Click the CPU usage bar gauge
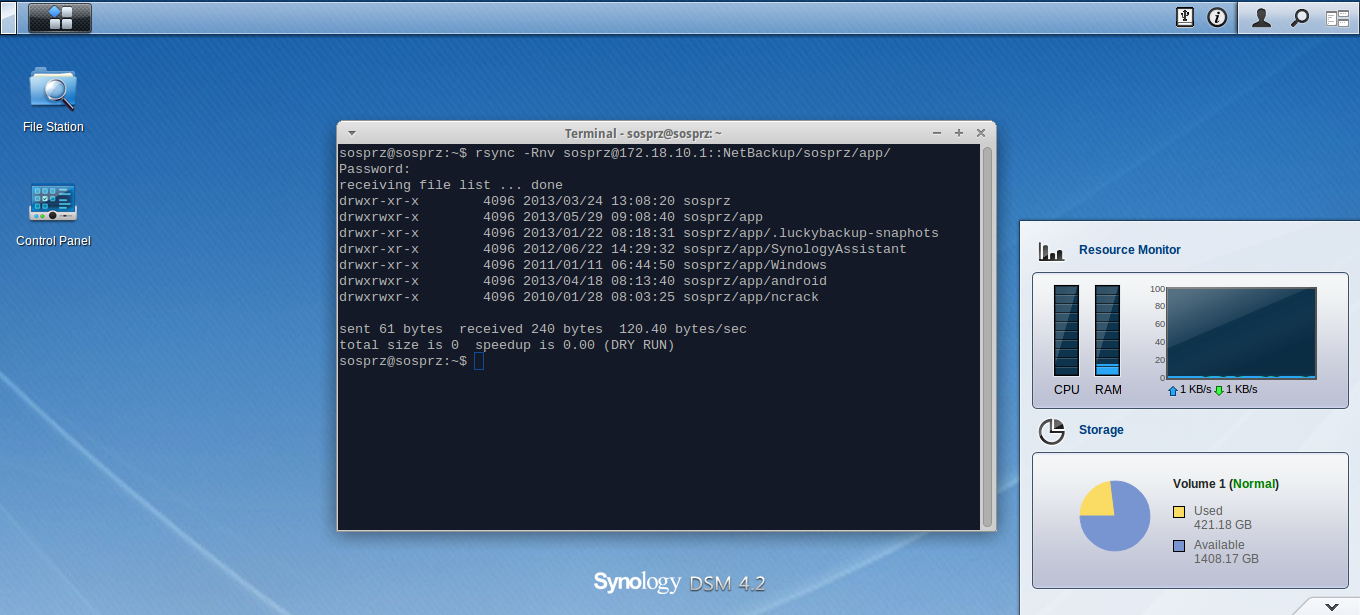 click(x=1067, y=330)
